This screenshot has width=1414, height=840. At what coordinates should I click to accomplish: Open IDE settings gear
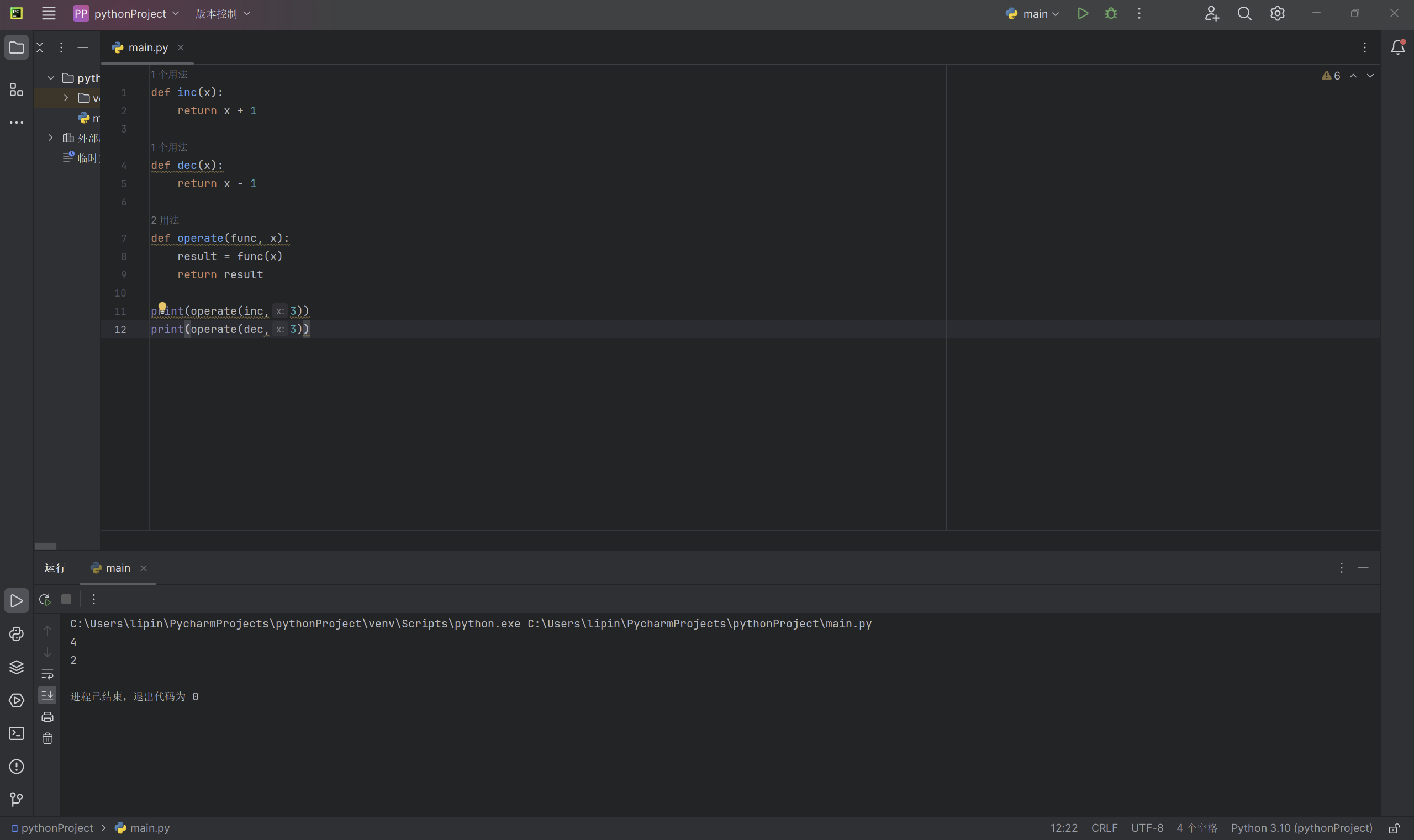pos(1277,14)
